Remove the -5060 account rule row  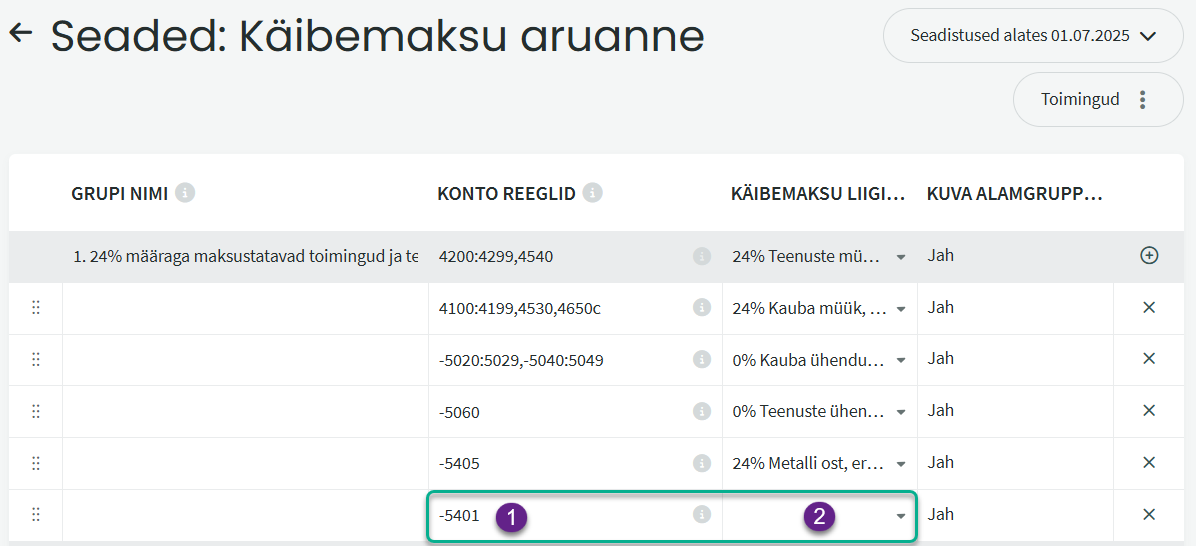tap(1149, 411)
